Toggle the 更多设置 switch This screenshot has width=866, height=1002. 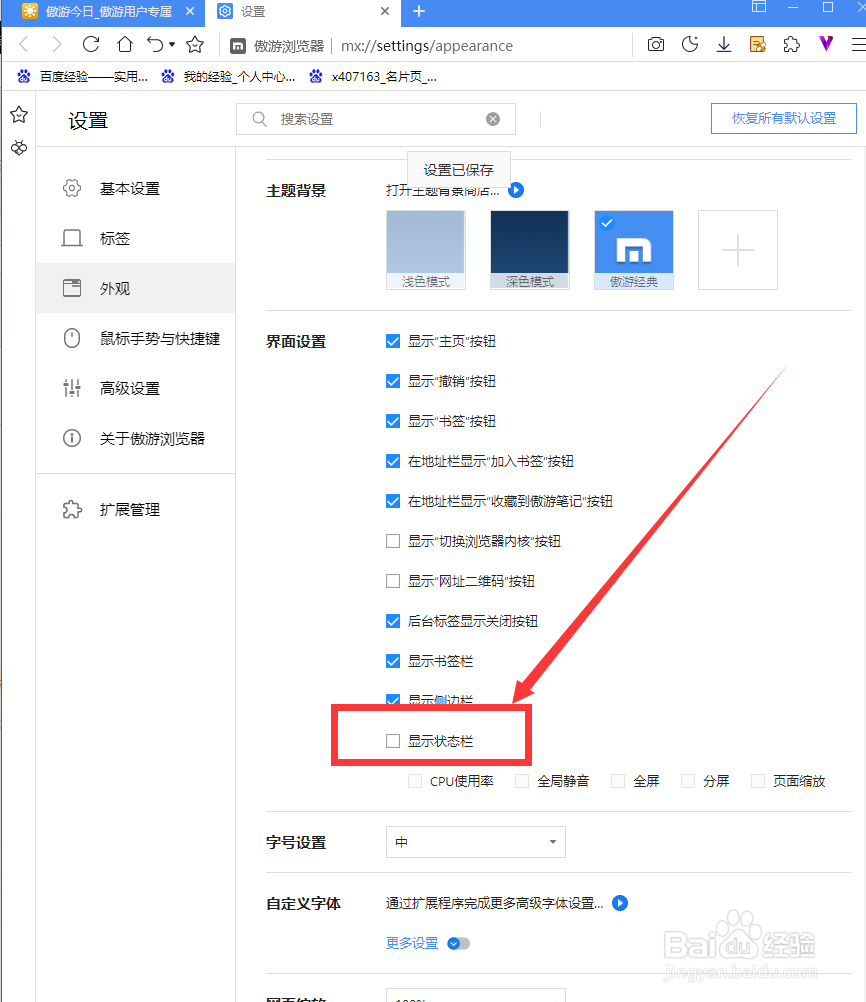pyautogui.click(x=457, y=943)
